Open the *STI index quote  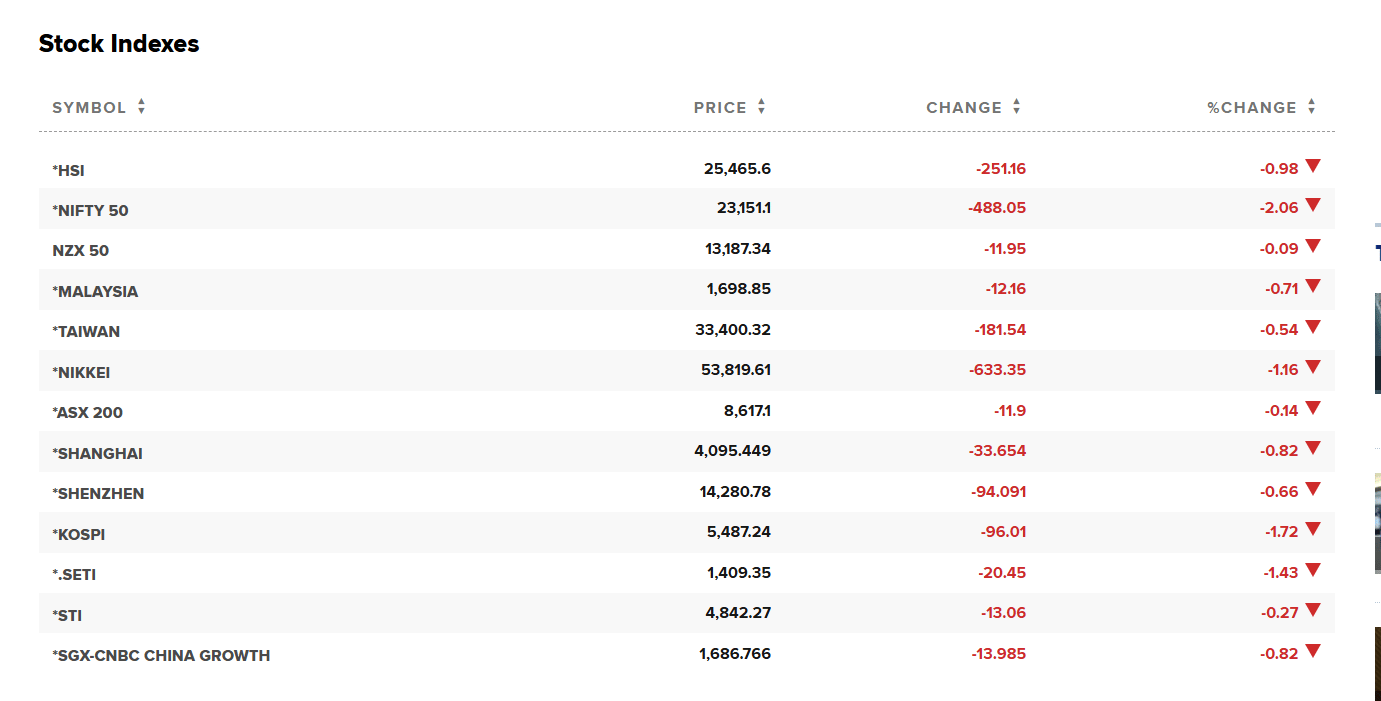pyautogui.click(x=68, y=616)
